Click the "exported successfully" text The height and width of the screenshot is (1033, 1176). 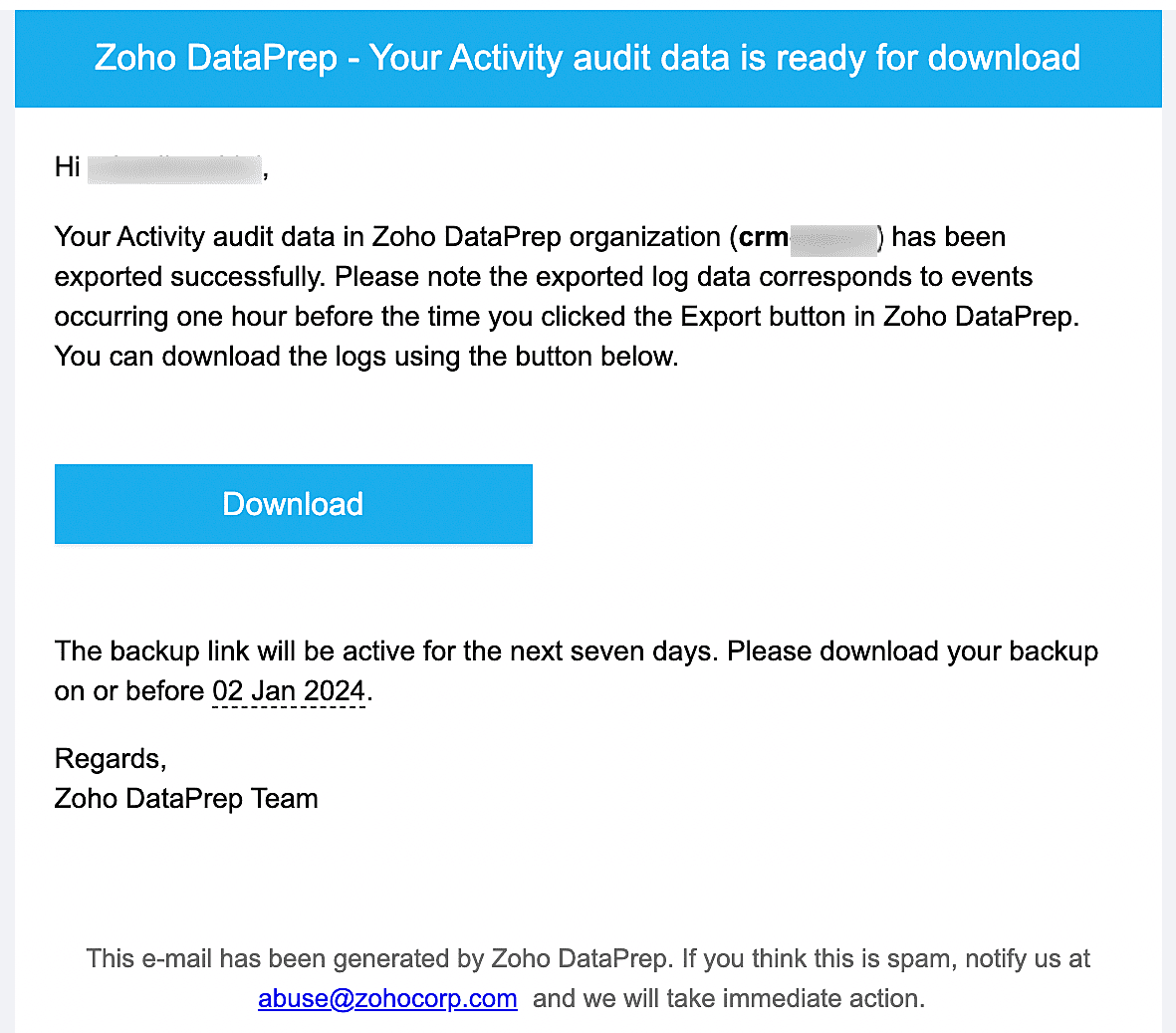[x=190, y=277]
